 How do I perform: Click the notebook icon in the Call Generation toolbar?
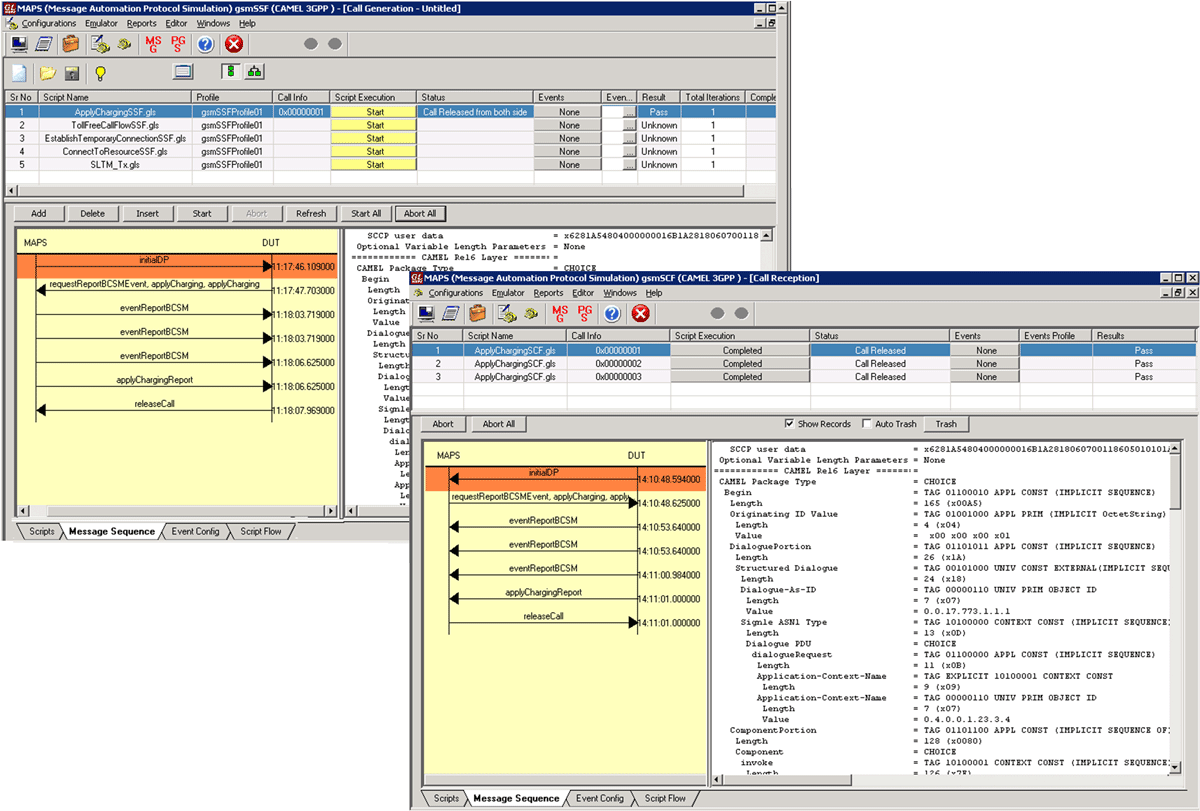[x=44, y=44]
